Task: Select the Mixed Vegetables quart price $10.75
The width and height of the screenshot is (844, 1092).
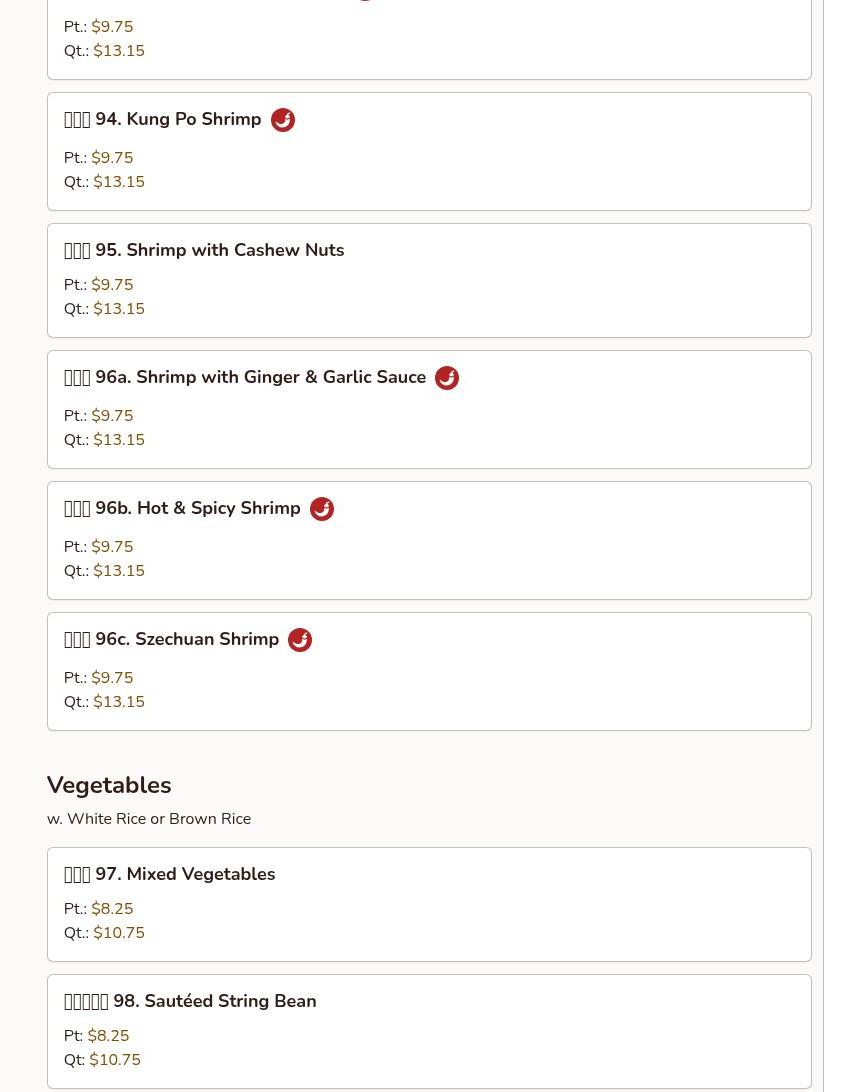Action: (119, 933)
